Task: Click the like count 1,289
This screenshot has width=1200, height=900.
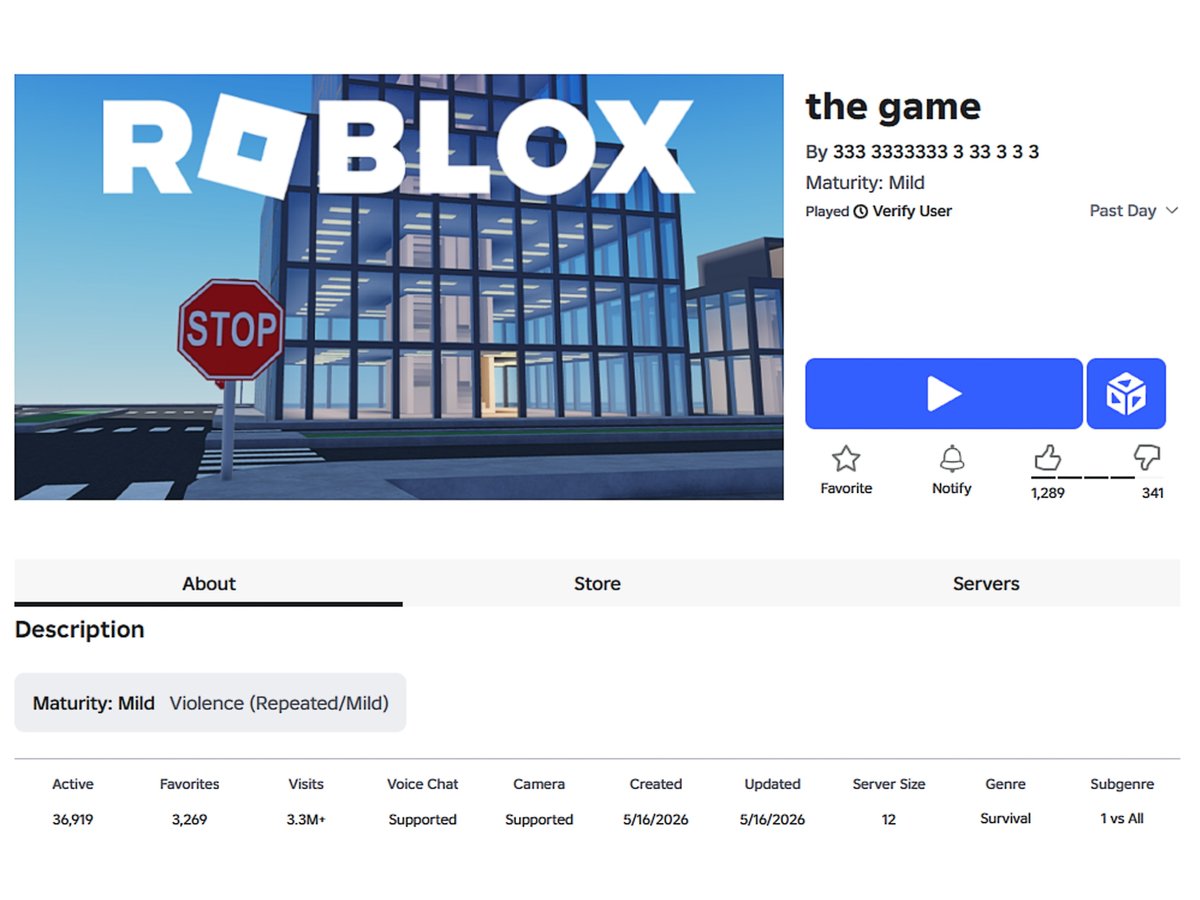Action: click(x=1048, y=493)
